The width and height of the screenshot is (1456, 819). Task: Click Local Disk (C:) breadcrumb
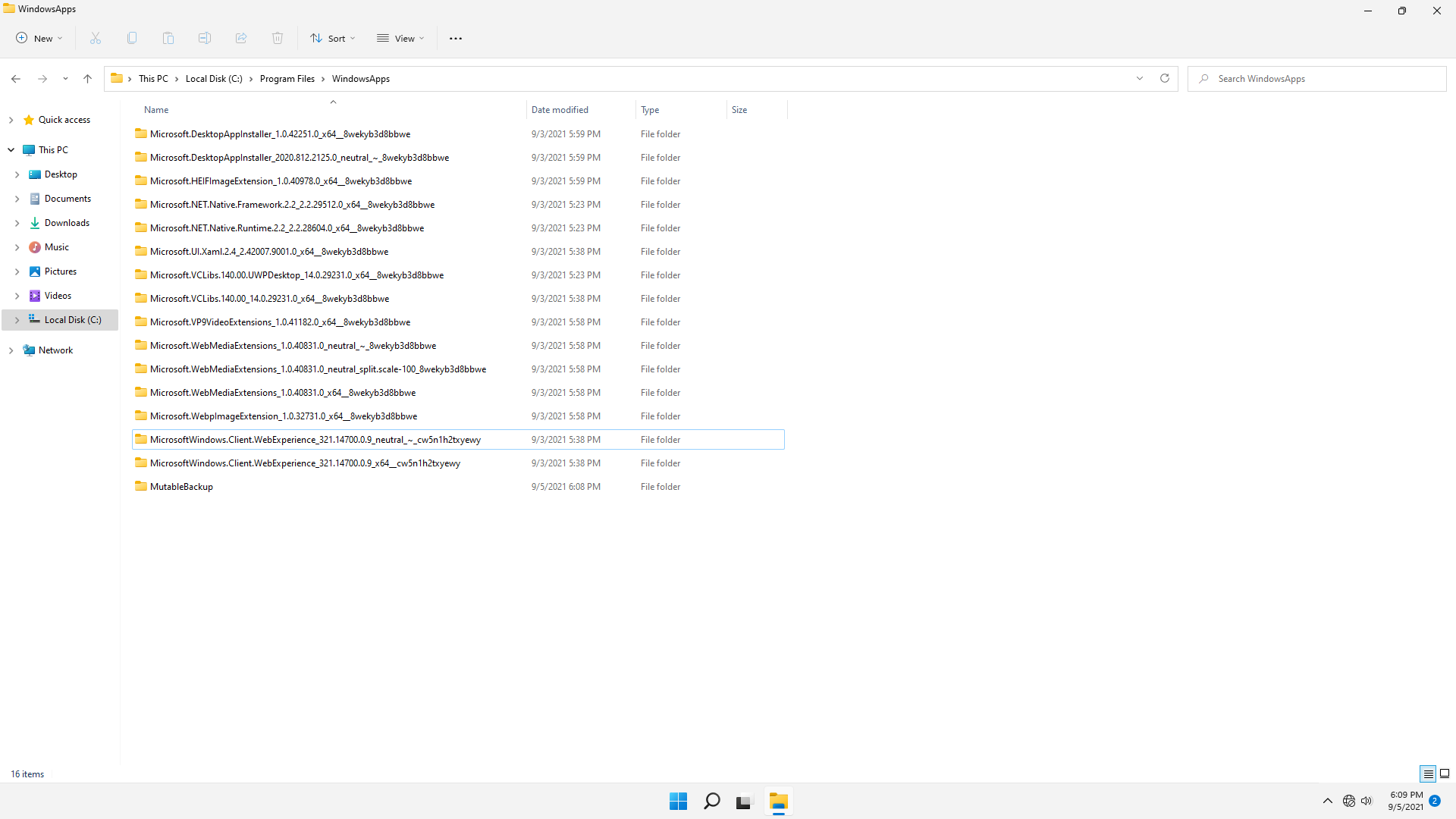pyautogui.click(x=214, y=79)
